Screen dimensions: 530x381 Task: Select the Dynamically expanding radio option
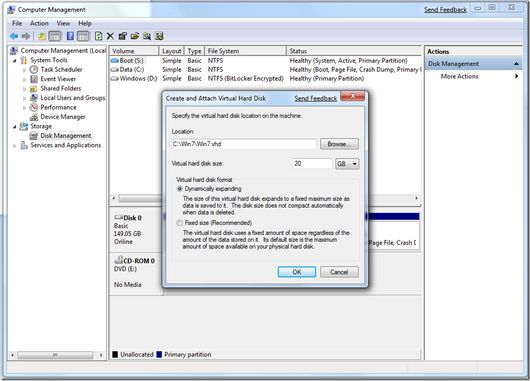179,189
